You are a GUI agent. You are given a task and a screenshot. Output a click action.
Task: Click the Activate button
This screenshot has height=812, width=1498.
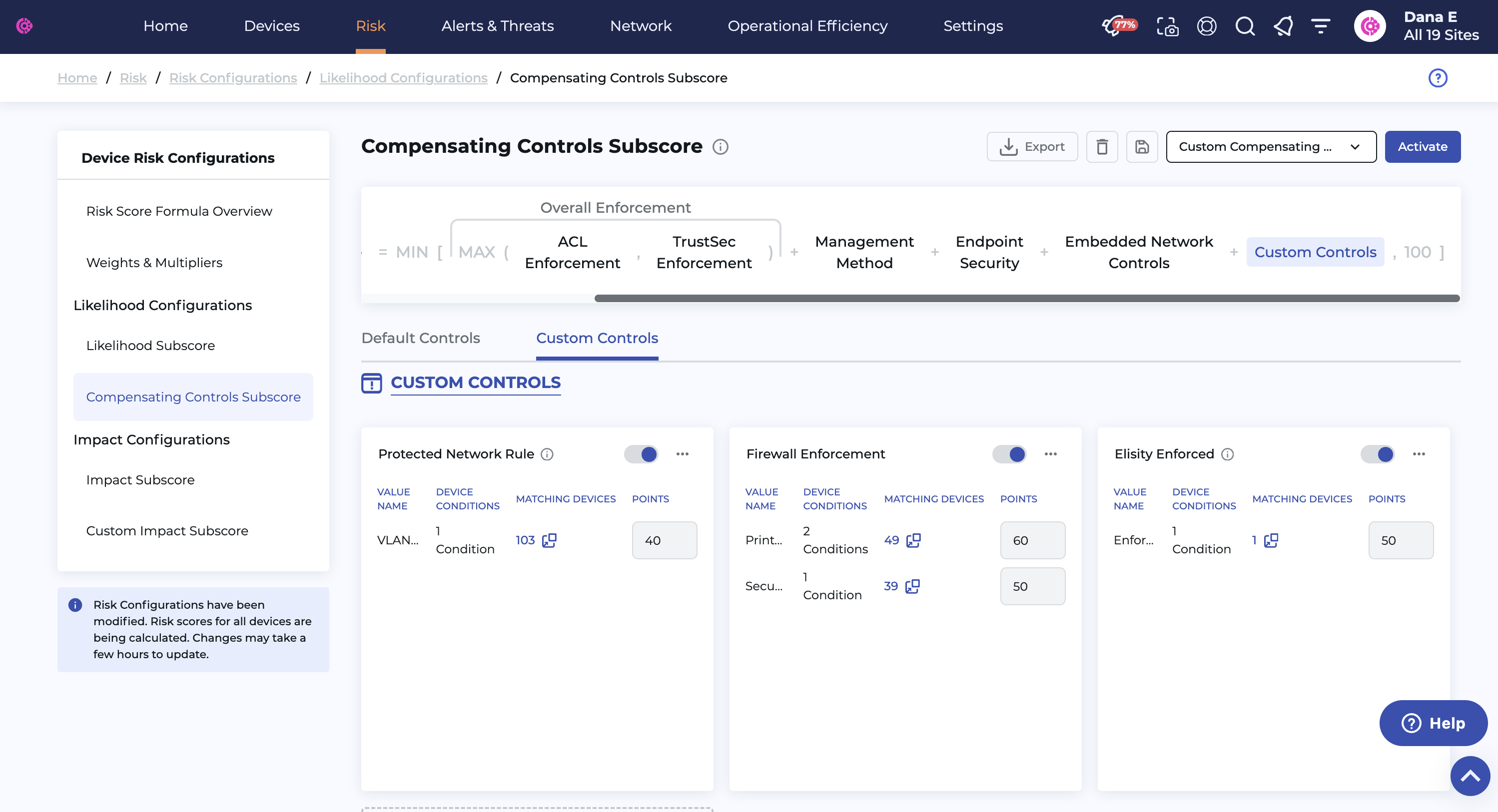coord(1422,146)
